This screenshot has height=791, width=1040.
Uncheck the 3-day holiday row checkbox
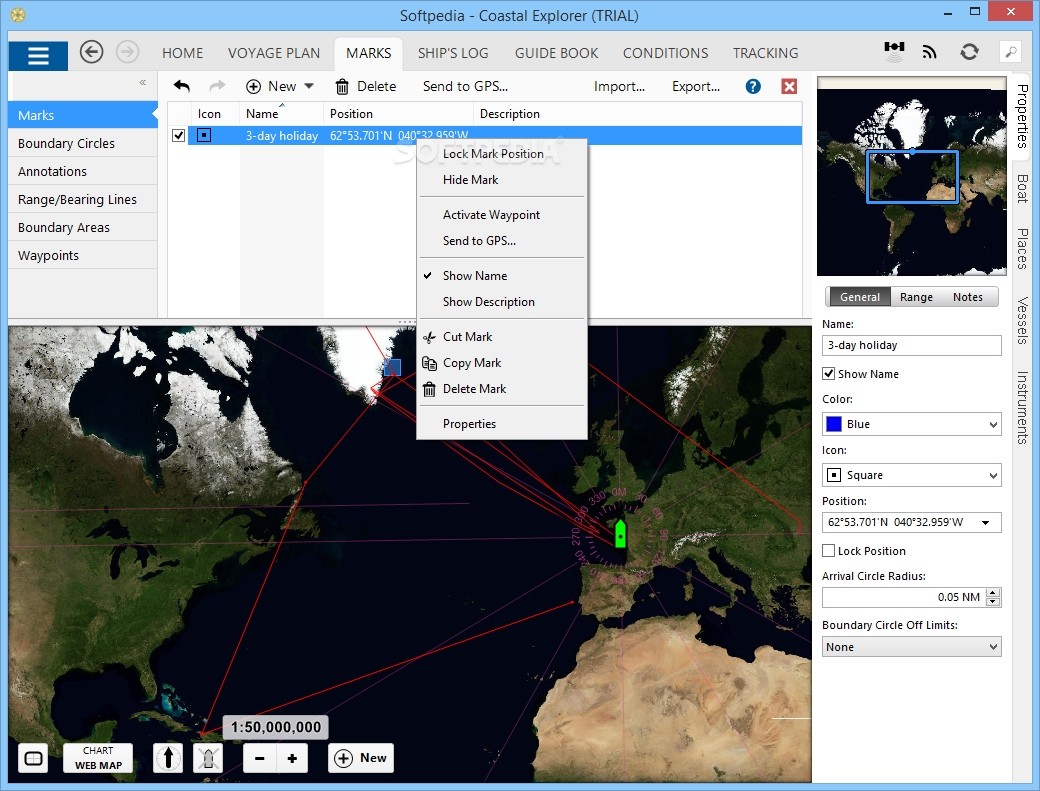tap(178, 135)
